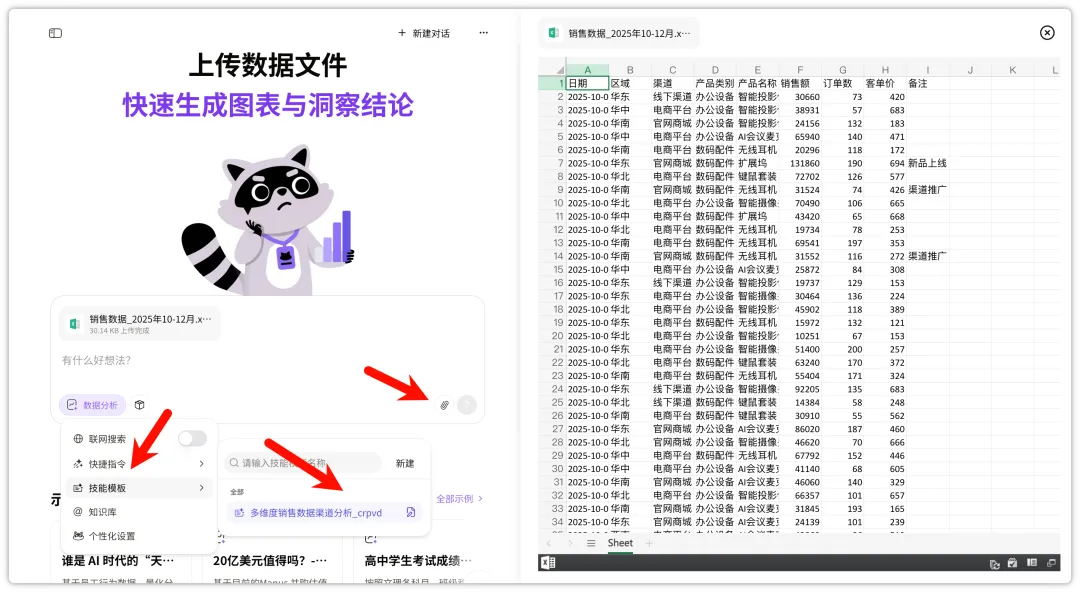Viewport: 1080px width, 592px height.
Task: Click the 扩展坞 product cell in row 11
Action: (758, 216)
